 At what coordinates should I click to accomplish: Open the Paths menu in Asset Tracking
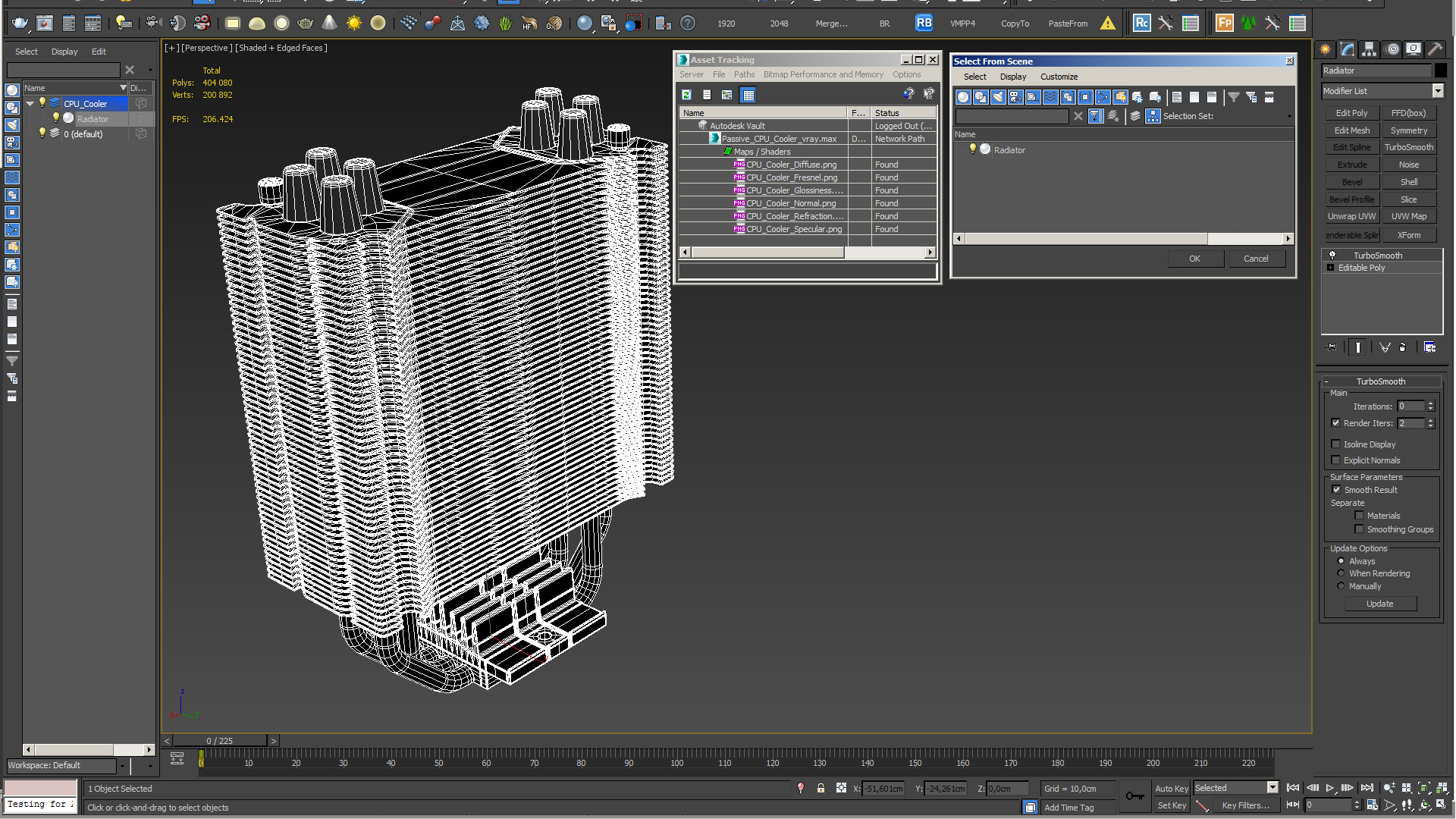[744, 74]
